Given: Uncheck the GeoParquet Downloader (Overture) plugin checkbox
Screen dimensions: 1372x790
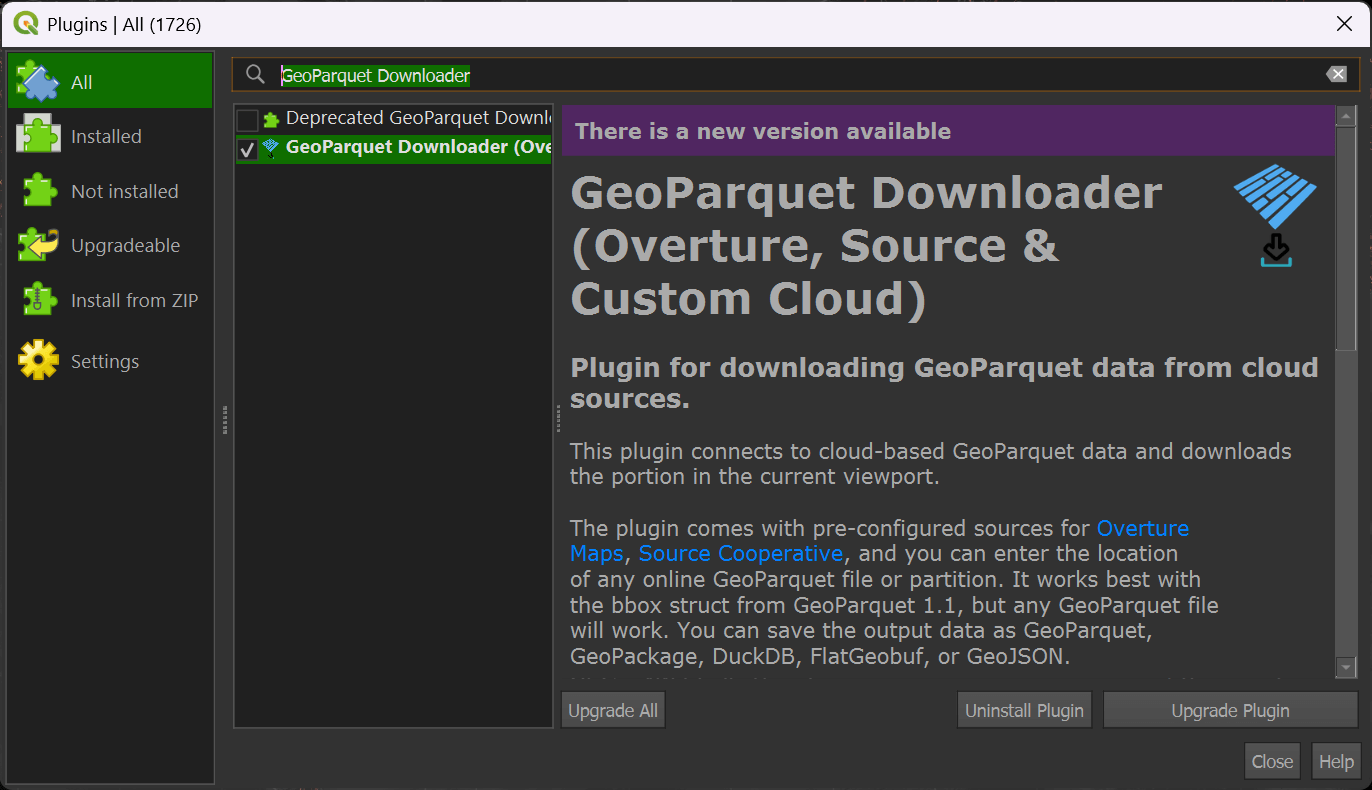Looking at the screenshot, I should 247,149.
